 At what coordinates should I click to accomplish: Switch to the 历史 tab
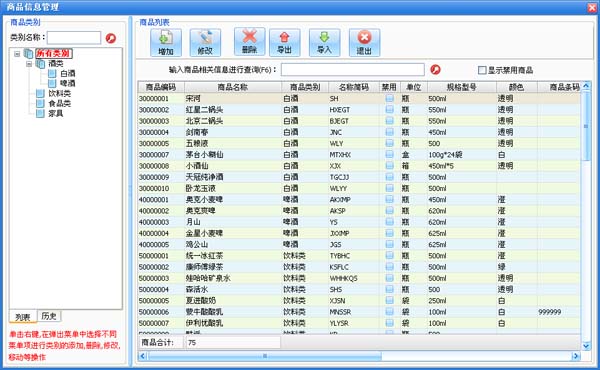point(49,316)
